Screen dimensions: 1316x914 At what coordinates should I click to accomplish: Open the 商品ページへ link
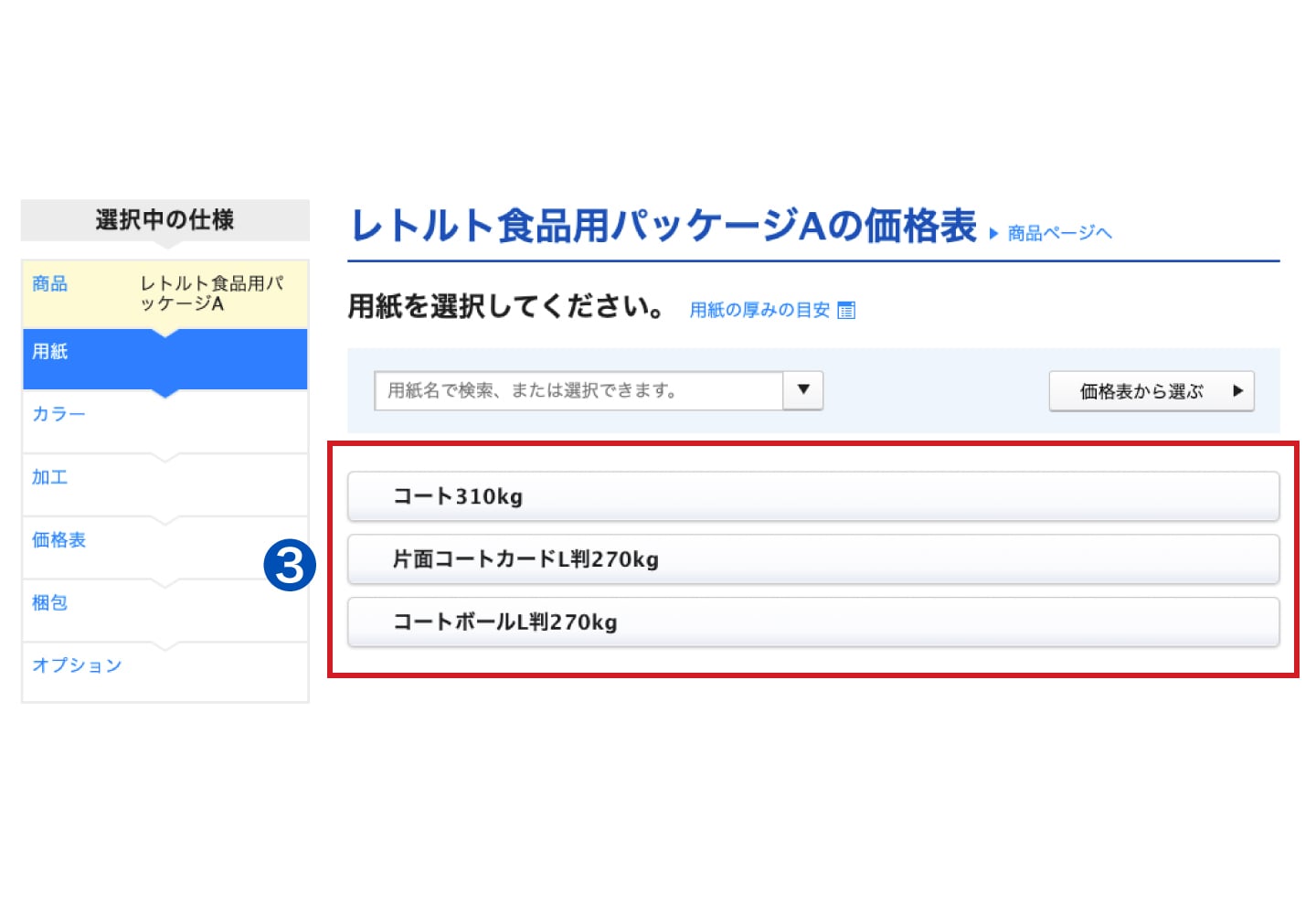pos(1059,234)
